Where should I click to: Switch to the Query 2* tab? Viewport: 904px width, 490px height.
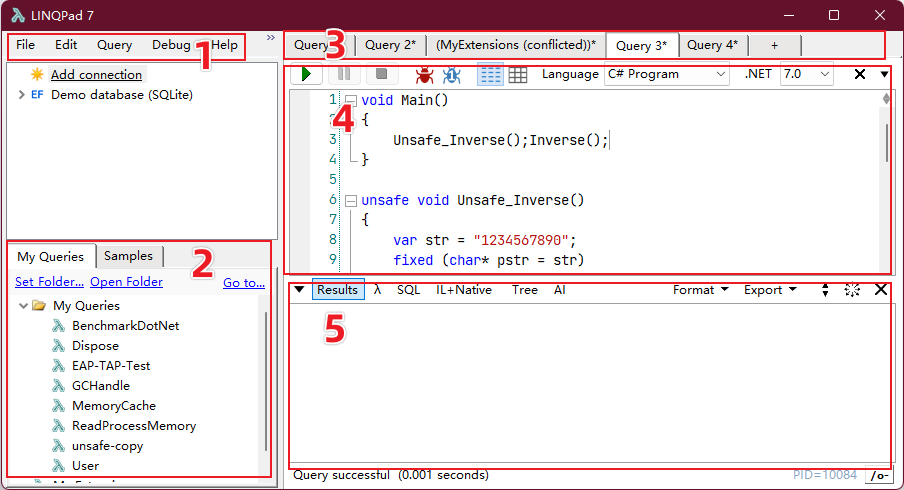click(x=390, y=45)
